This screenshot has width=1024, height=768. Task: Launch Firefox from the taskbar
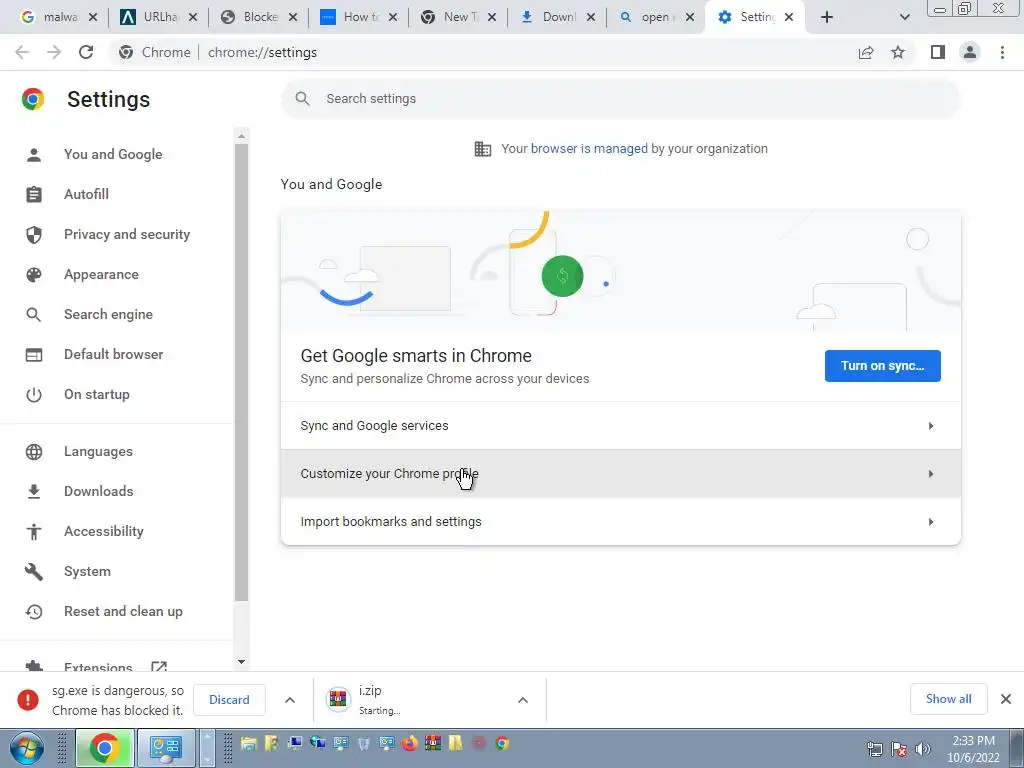(409, 743)
